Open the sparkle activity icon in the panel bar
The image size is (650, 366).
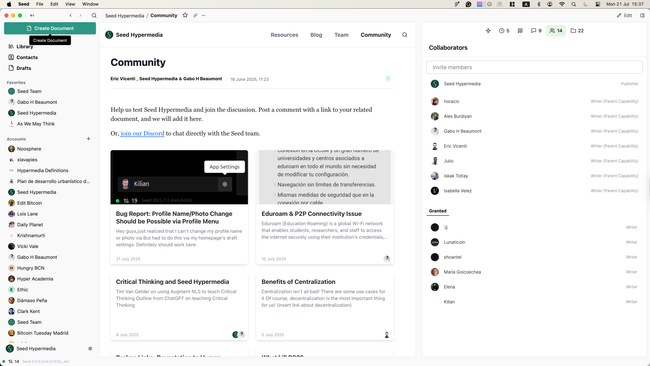pyautogui.click(x=488, y=31)
